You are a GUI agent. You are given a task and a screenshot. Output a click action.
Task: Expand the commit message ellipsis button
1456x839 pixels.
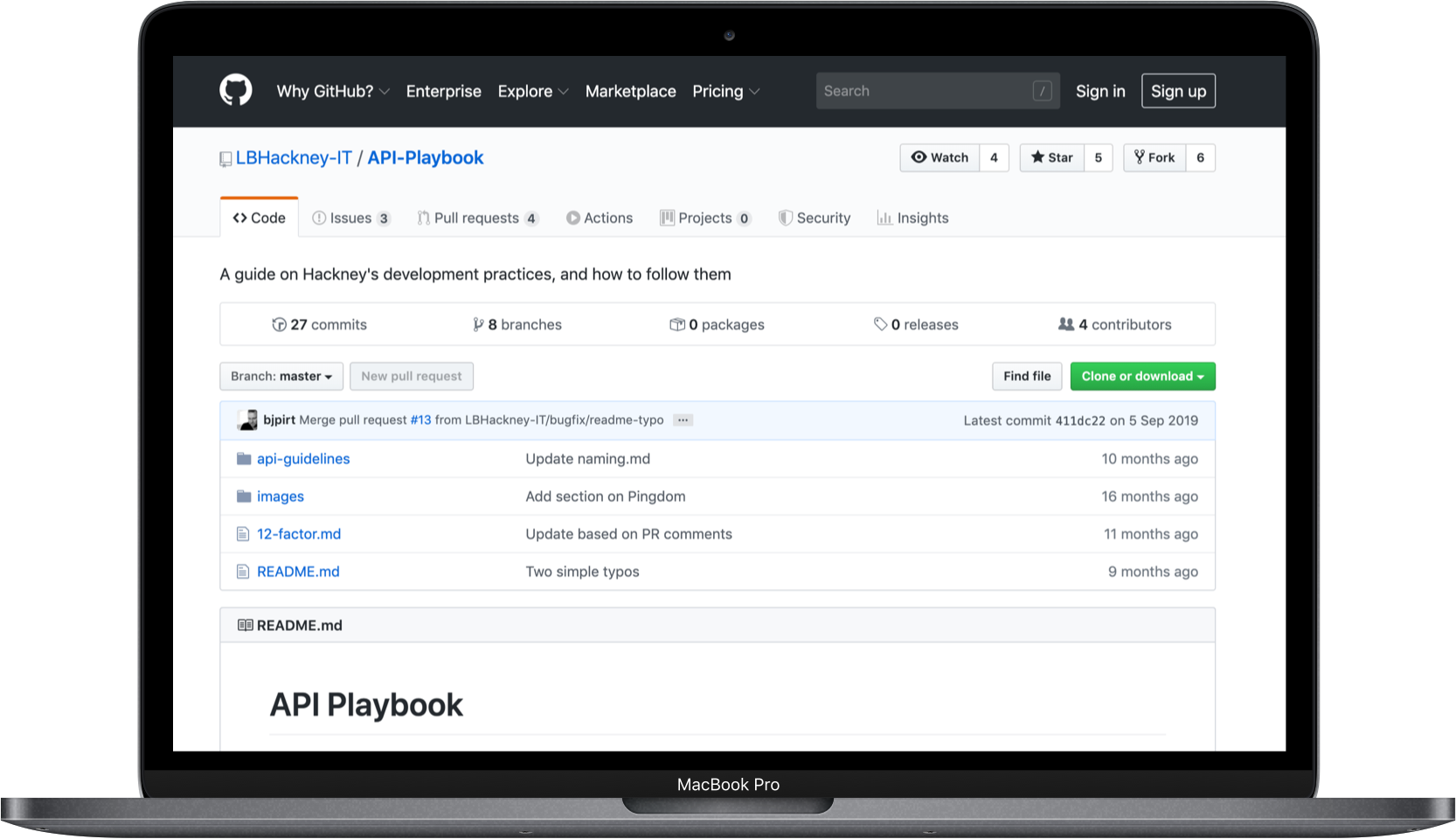click(x=683, y=420)
